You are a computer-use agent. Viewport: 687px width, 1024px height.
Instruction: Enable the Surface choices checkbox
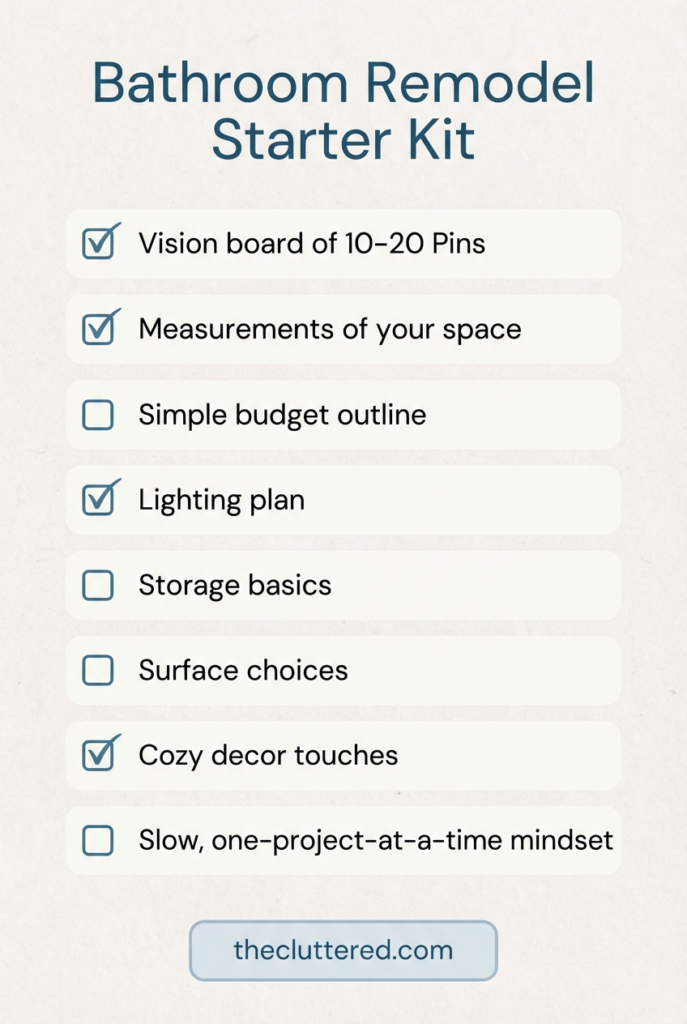click(98, 670)
